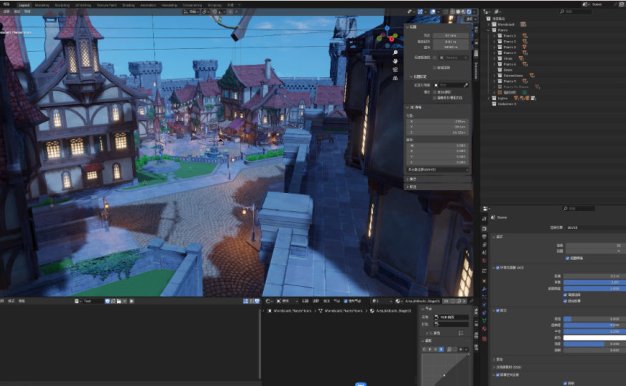Click the 3D viewport navigation axis gizmo

386,37
